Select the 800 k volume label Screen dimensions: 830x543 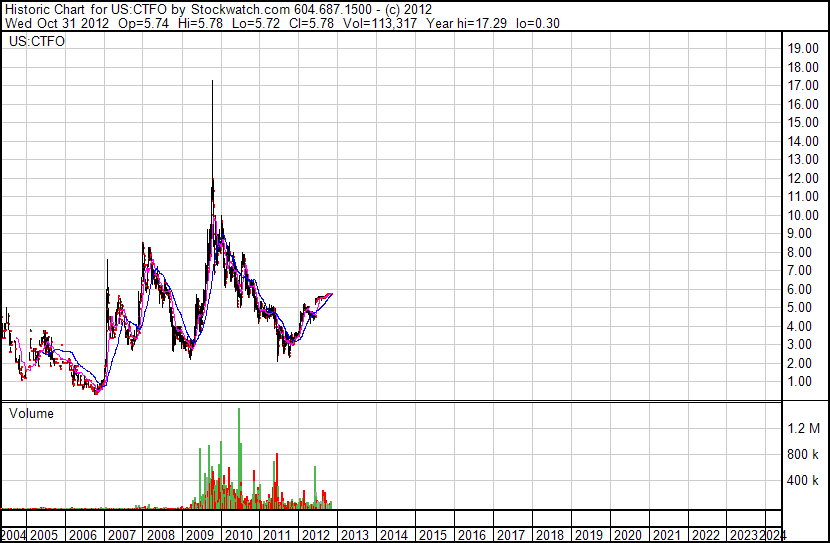[803, 455]
